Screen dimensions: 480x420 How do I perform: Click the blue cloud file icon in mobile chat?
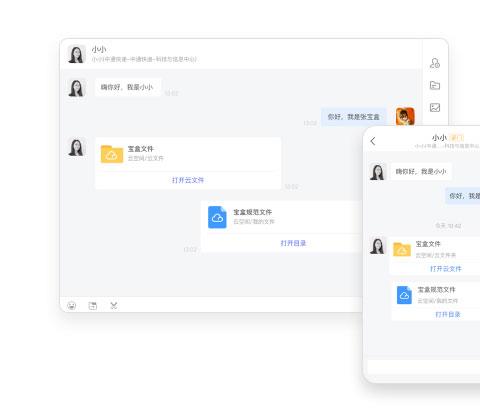point(404,295)
